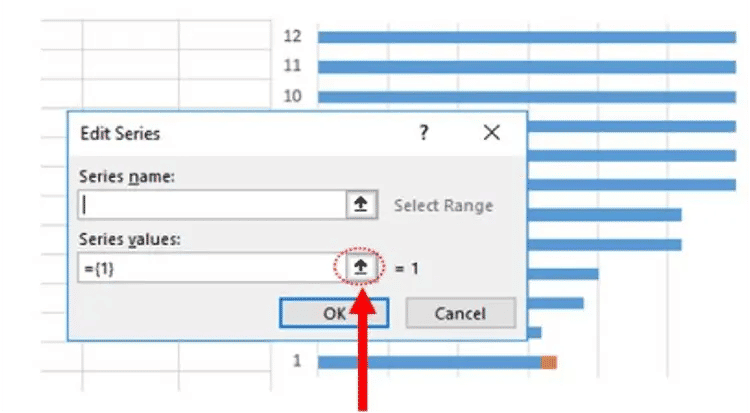Click the axis label 1
The image size is (750, 413).
click(297, 361)
